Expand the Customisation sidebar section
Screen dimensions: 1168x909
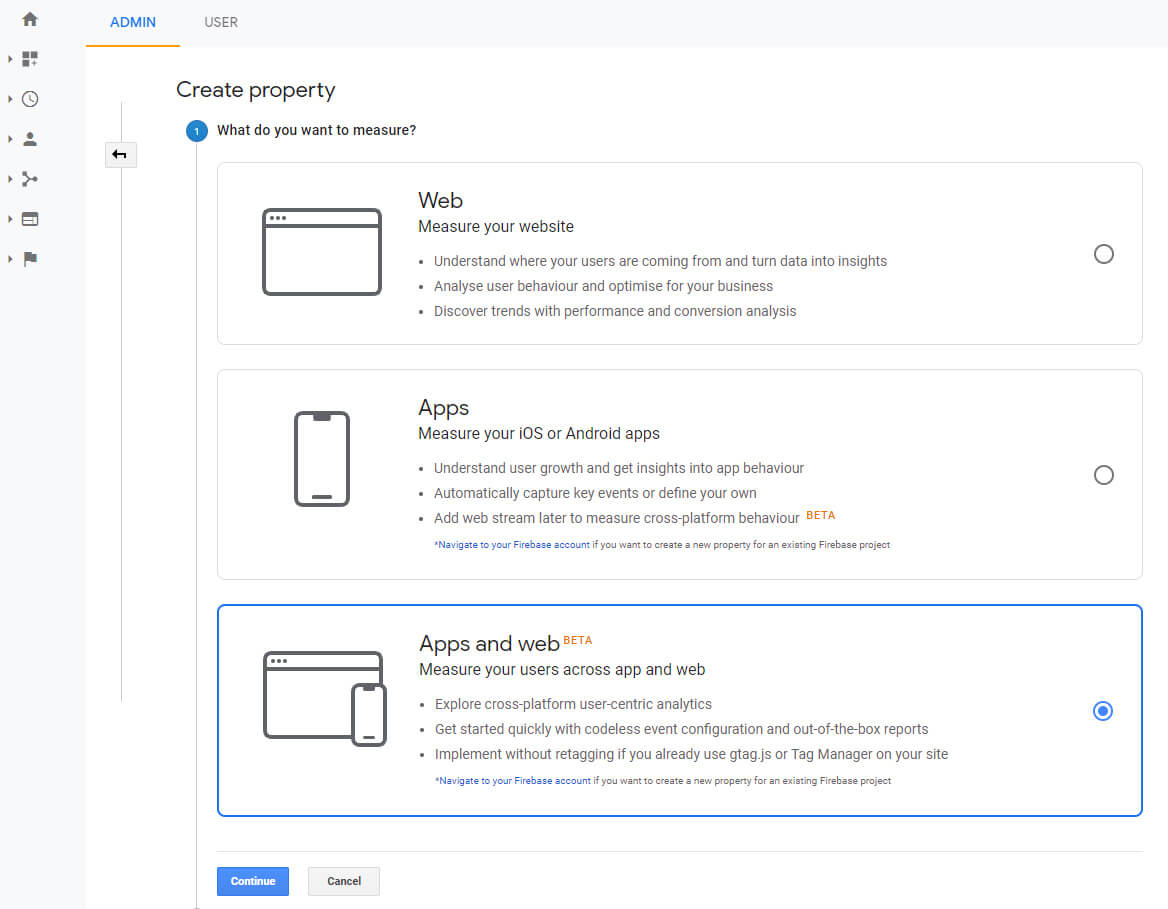tap(10, 58)
